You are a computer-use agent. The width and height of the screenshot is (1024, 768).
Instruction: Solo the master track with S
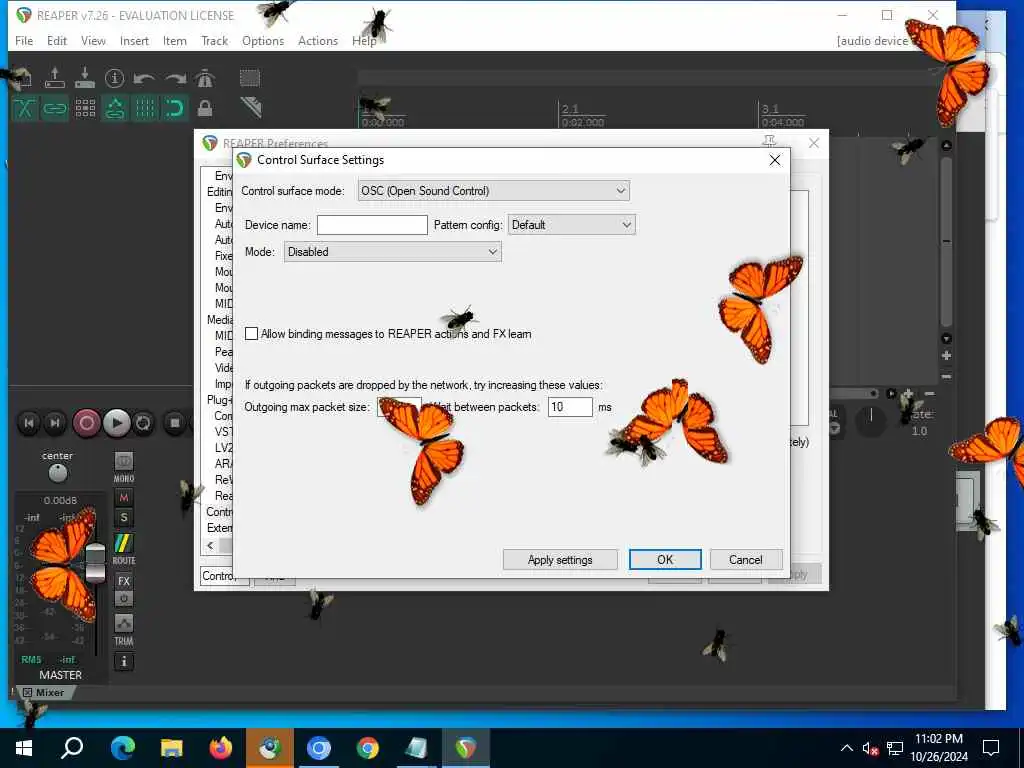pos(123,519)
